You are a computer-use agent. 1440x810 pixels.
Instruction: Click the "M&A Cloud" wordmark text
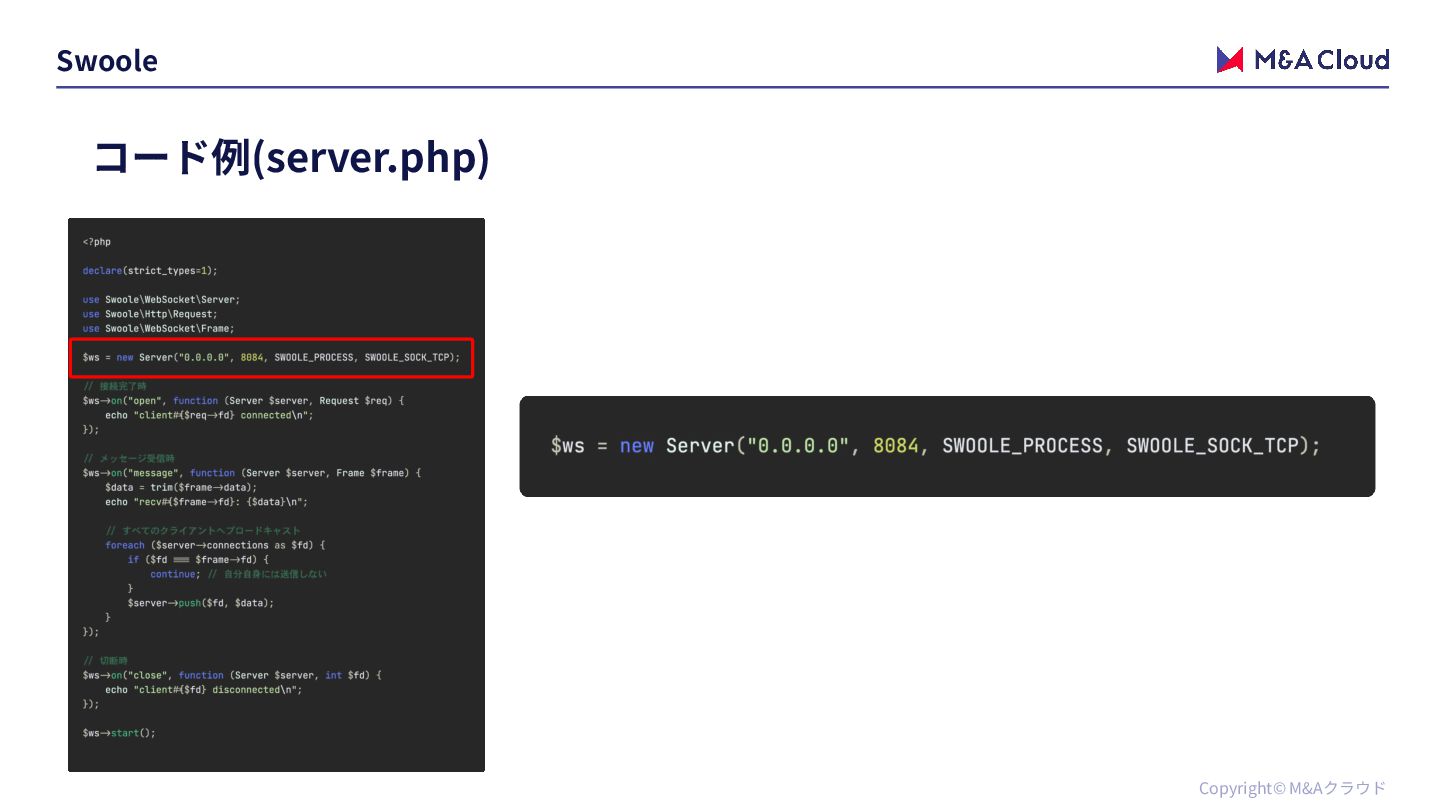(x=1321, y=60)
